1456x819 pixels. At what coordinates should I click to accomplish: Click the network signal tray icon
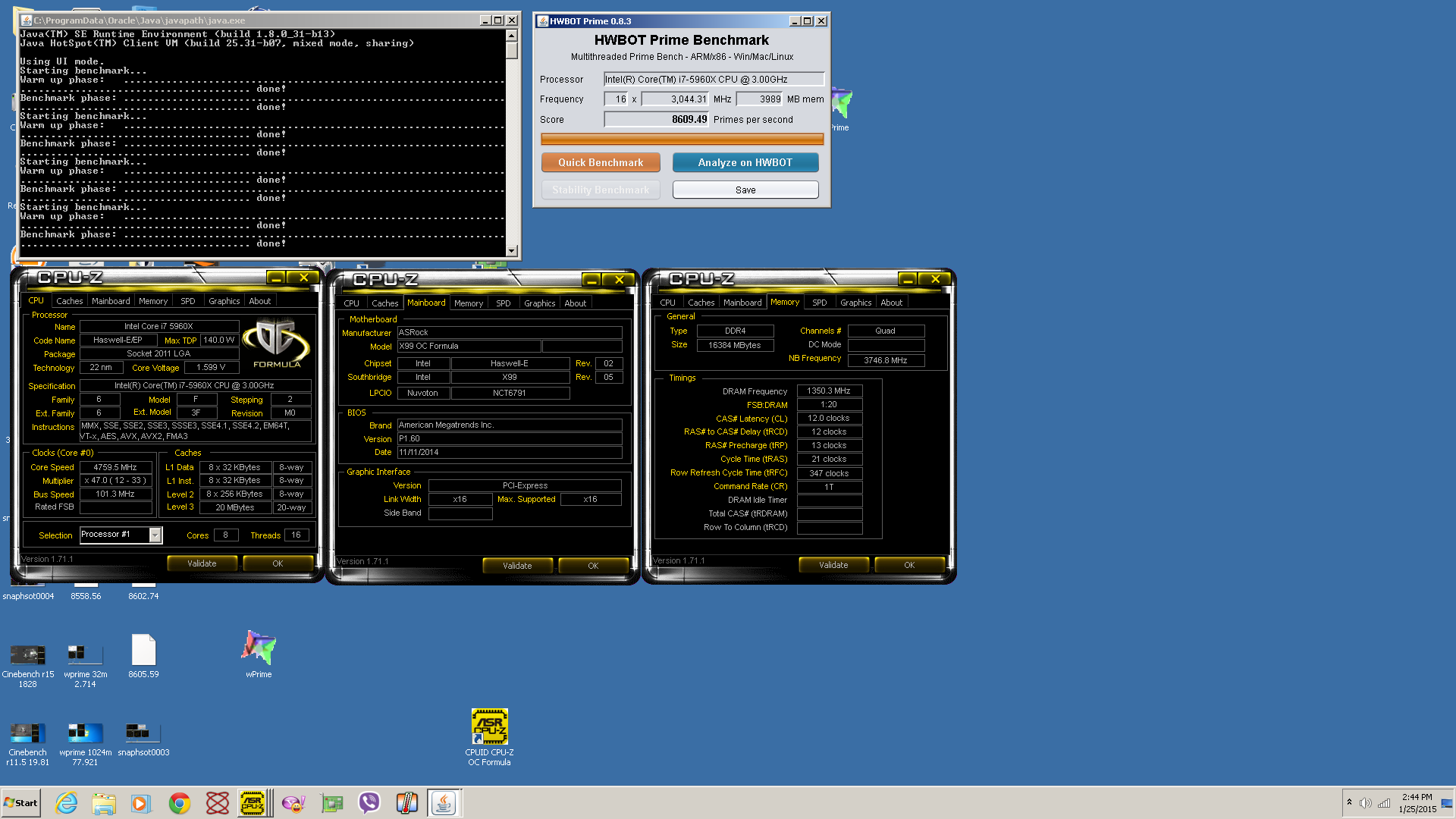[x=1384, y=803]
